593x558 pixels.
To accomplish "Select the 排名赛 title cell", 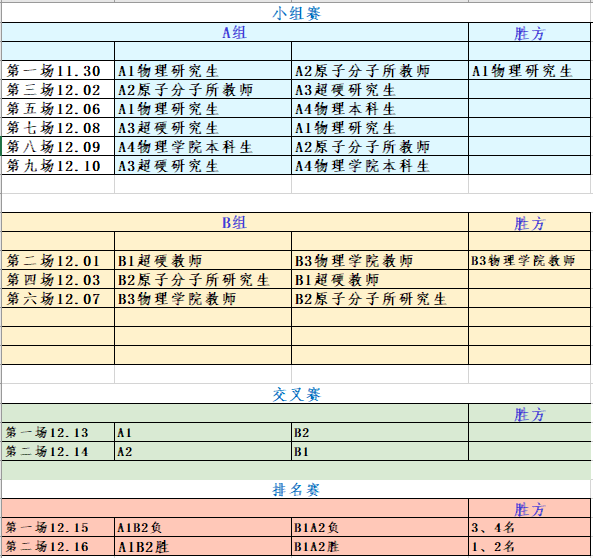I will pyautogui.click(x=296, y=489).
